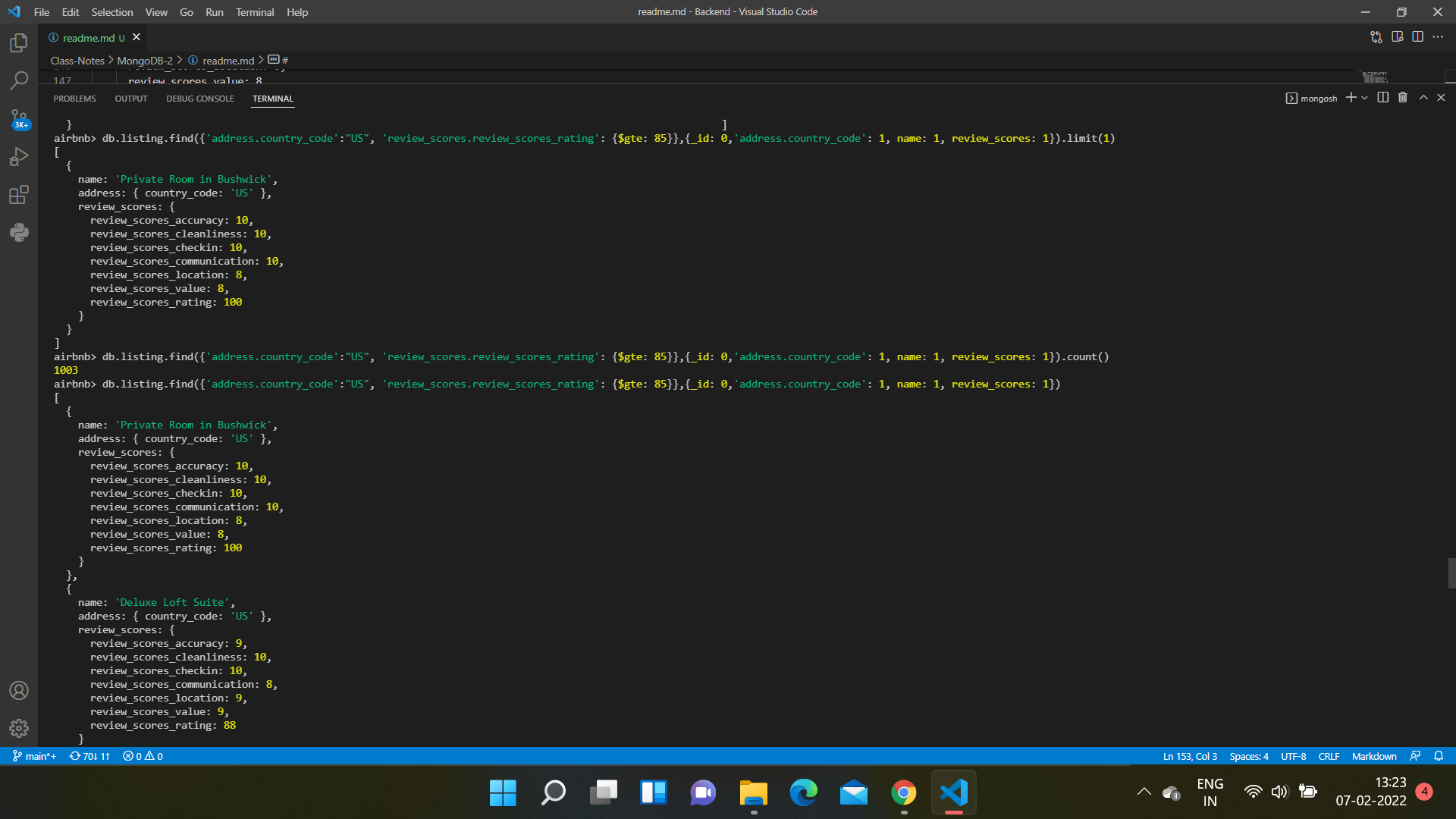Click the main*+ branch indicator in status bar
1456x819 pixels.
(x=33, y=756)
